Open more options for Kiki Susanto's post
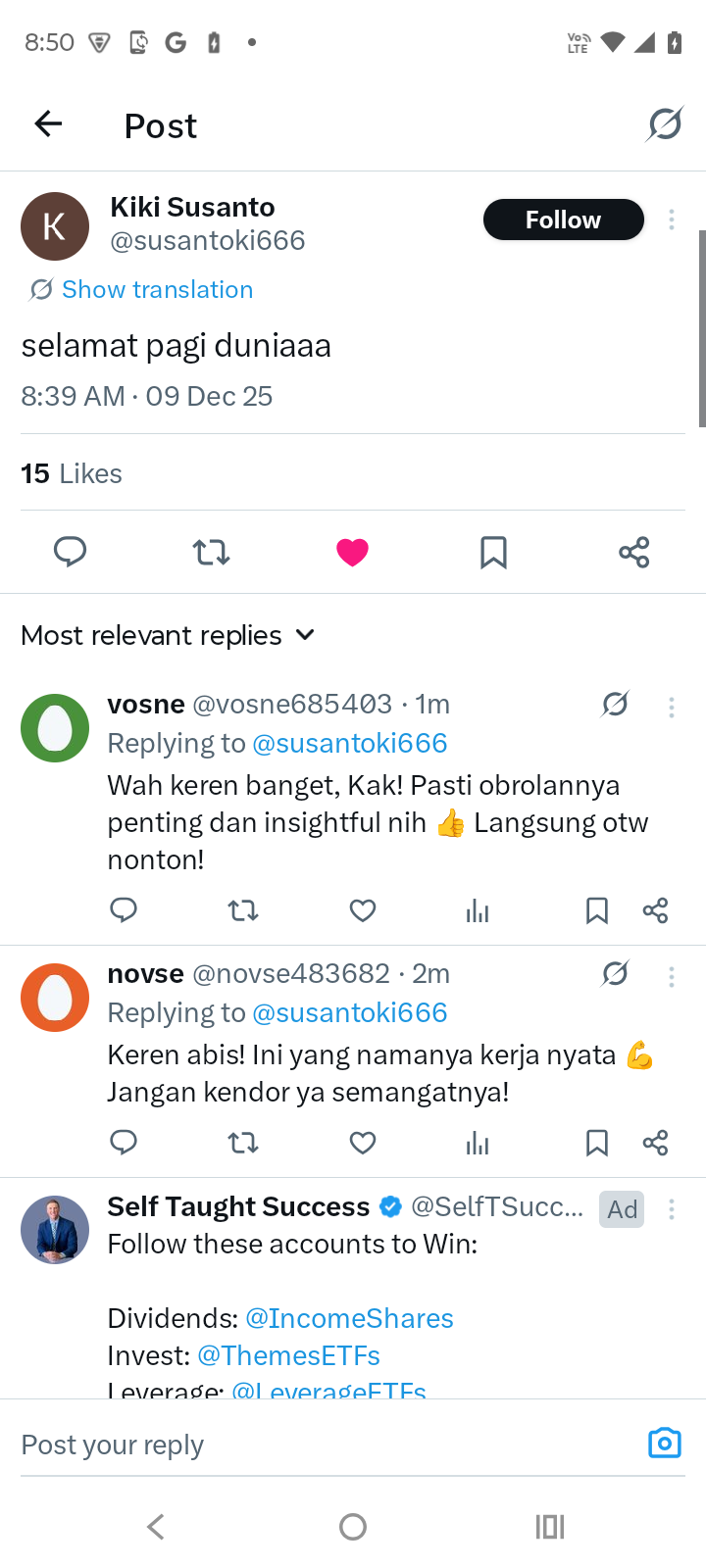The image size is (706, 1568). [x=672, y=220]
